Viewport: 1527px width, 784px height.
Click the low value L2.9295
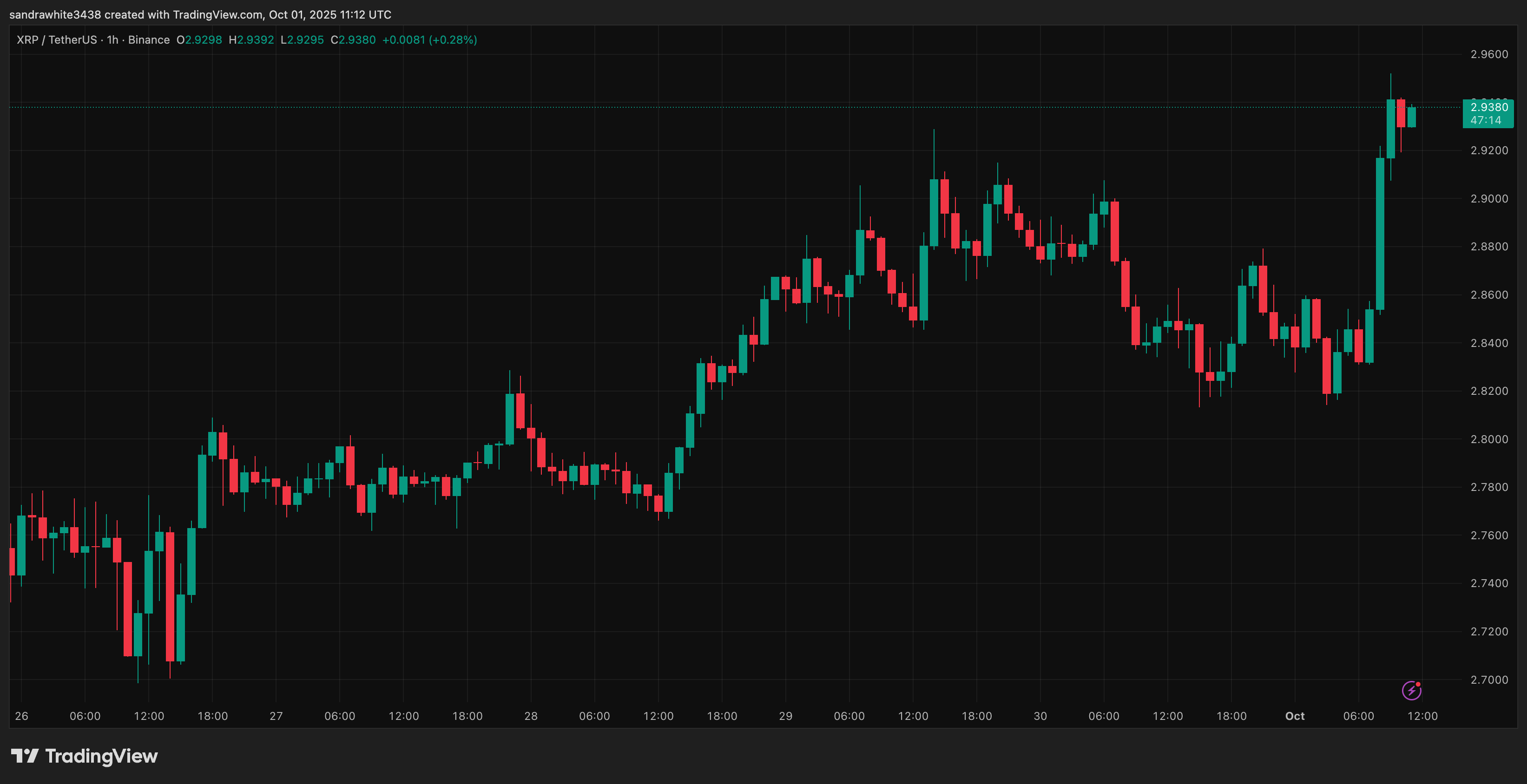click(x=303, y=39)
